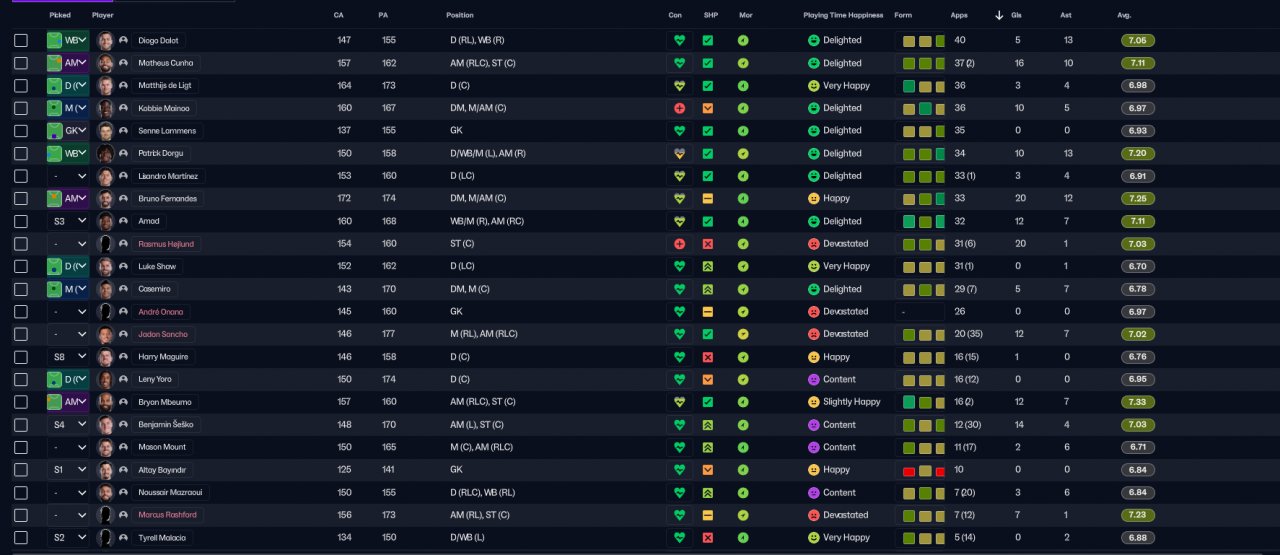Click Kobbie Mainoo's red injury condition icon
Viewport: 1280px width, 555px height.
(679, 108)
